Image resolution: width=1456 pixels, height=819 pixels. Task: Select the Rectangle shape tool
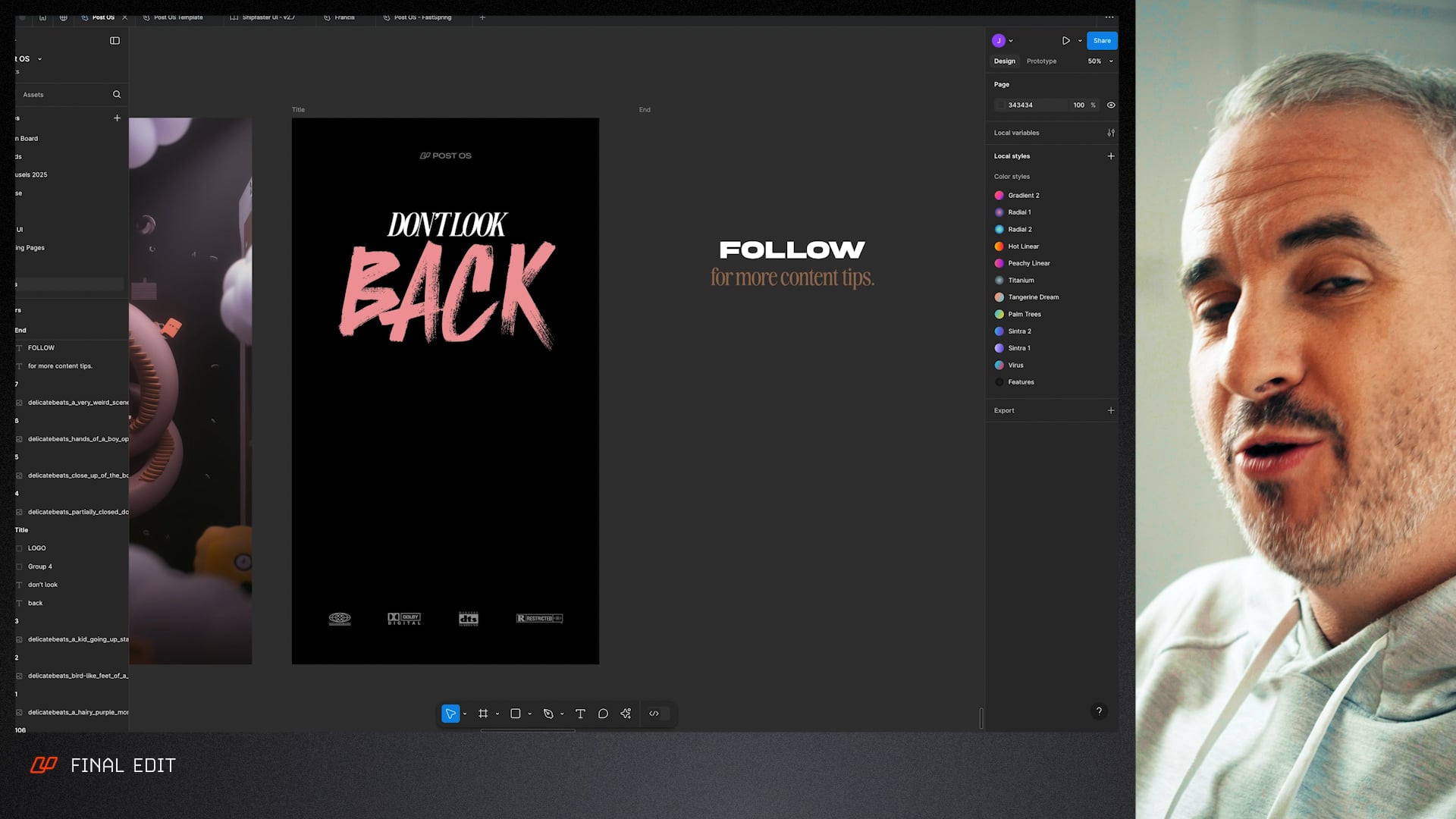tap(516, 713)
